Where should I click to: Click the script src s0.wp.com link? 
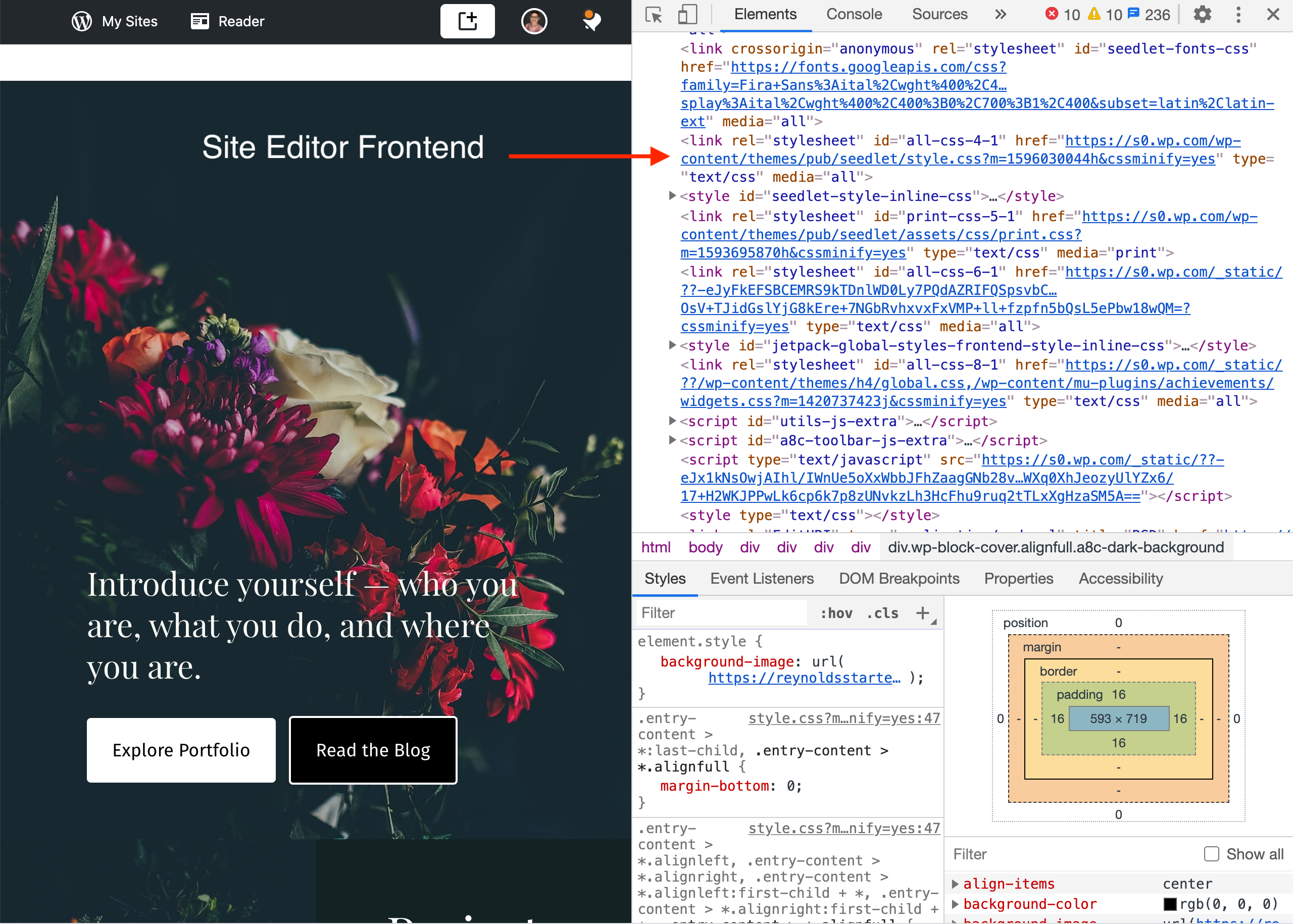click(952, 478)
